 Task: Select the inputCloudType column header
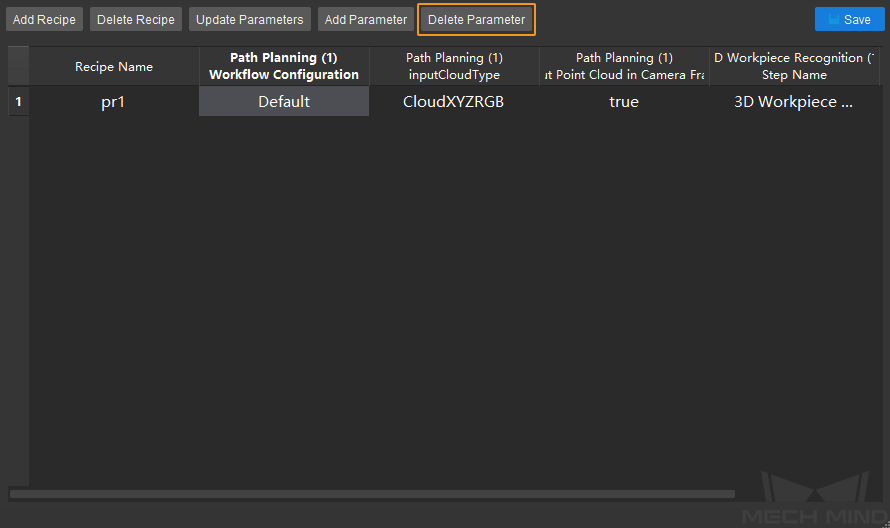coord(454,66)
